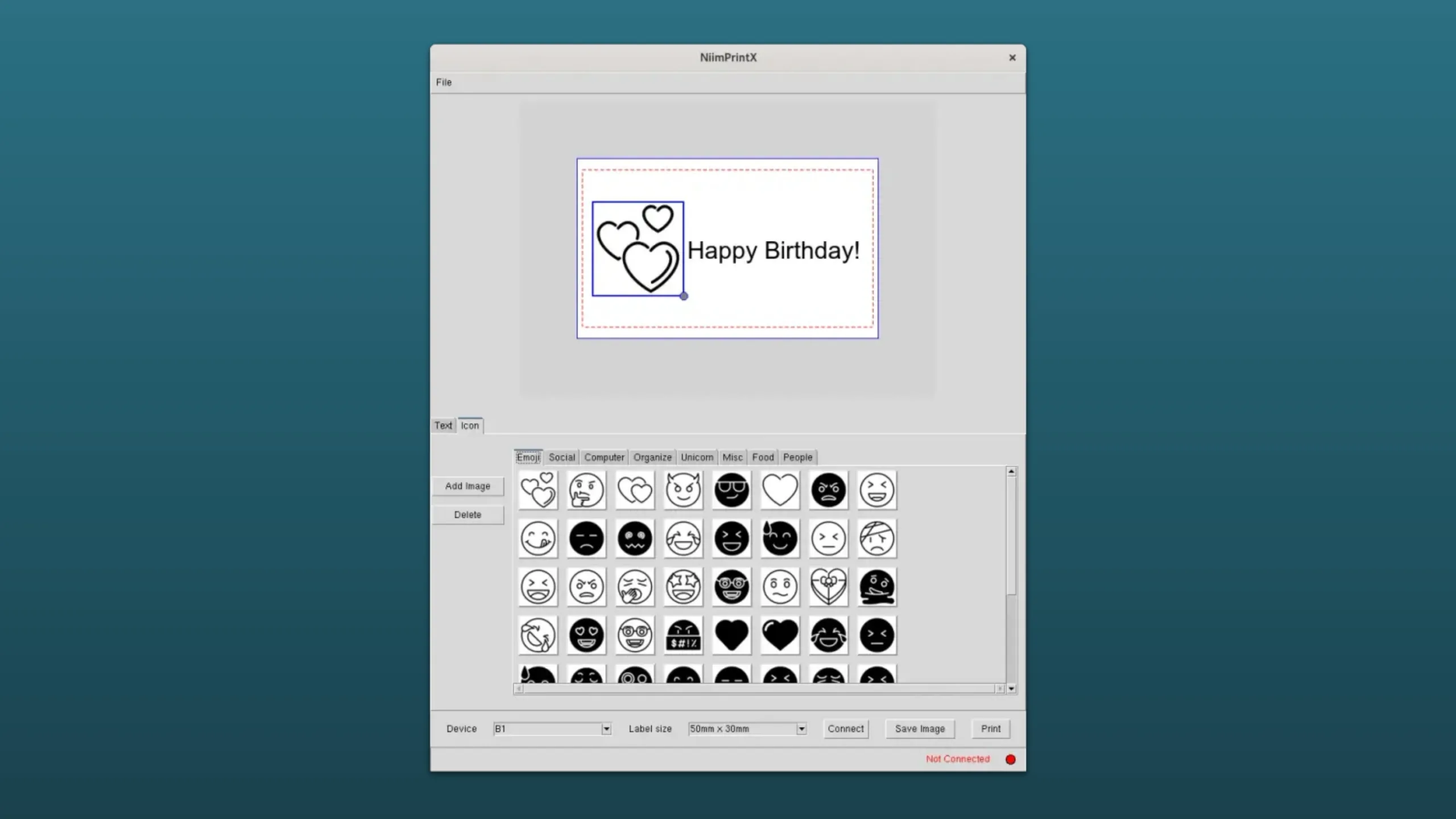Click the icon list scroll-down arrow
Image resolution: width=1456 pixels, height=819 pixels.
coord(1011,689)
